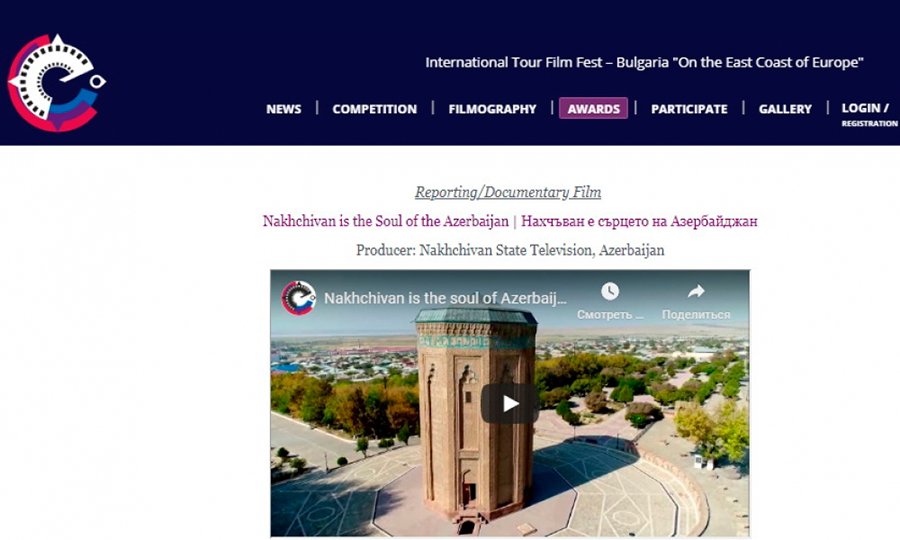
Task: Play the embedded YouTube video
Action: click(x=510, y=403)
